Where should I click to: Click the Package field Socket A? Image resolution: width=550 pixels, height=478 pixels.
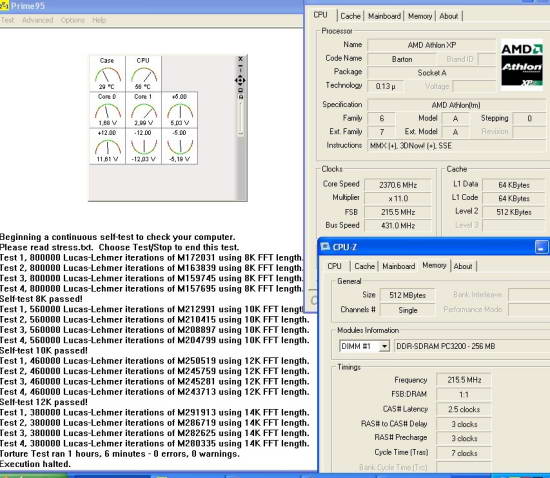click(x=431, y=73)
